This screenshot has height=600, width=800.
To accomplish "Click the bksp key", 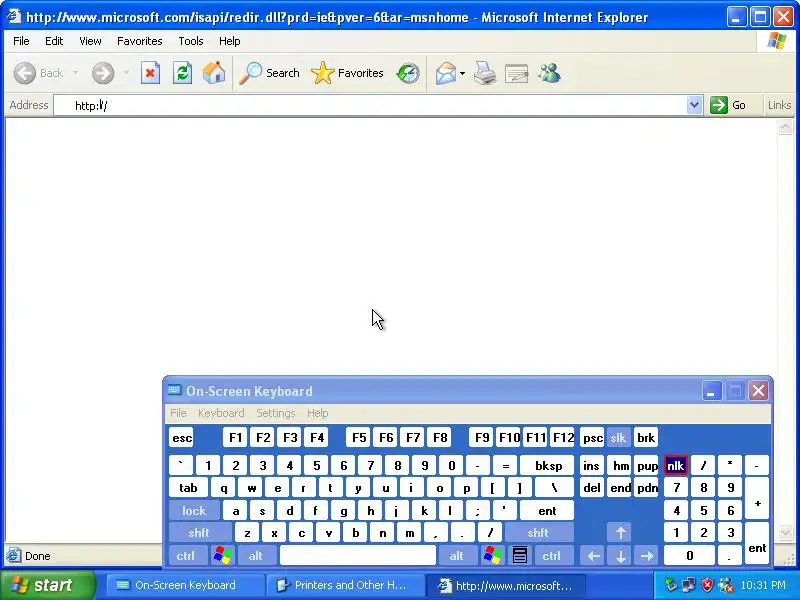I will (x=548, y=465).
